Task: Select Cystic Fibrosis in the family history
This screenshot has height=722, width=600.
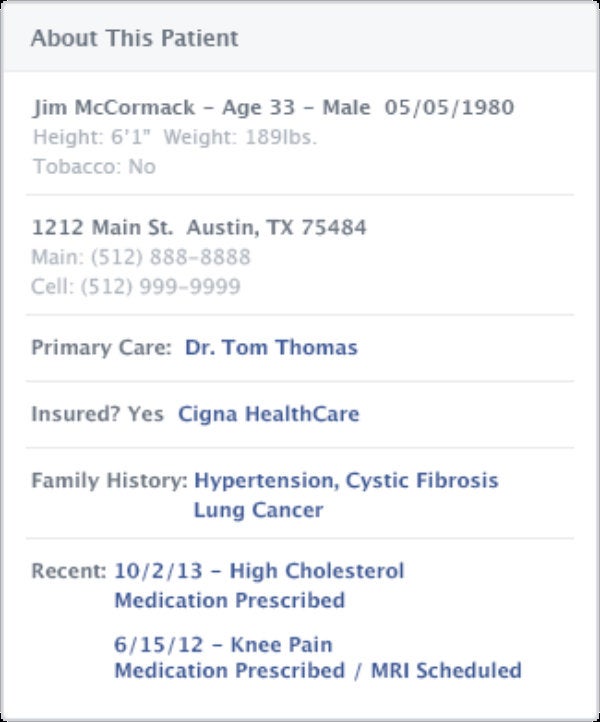Action: (422, 480)
